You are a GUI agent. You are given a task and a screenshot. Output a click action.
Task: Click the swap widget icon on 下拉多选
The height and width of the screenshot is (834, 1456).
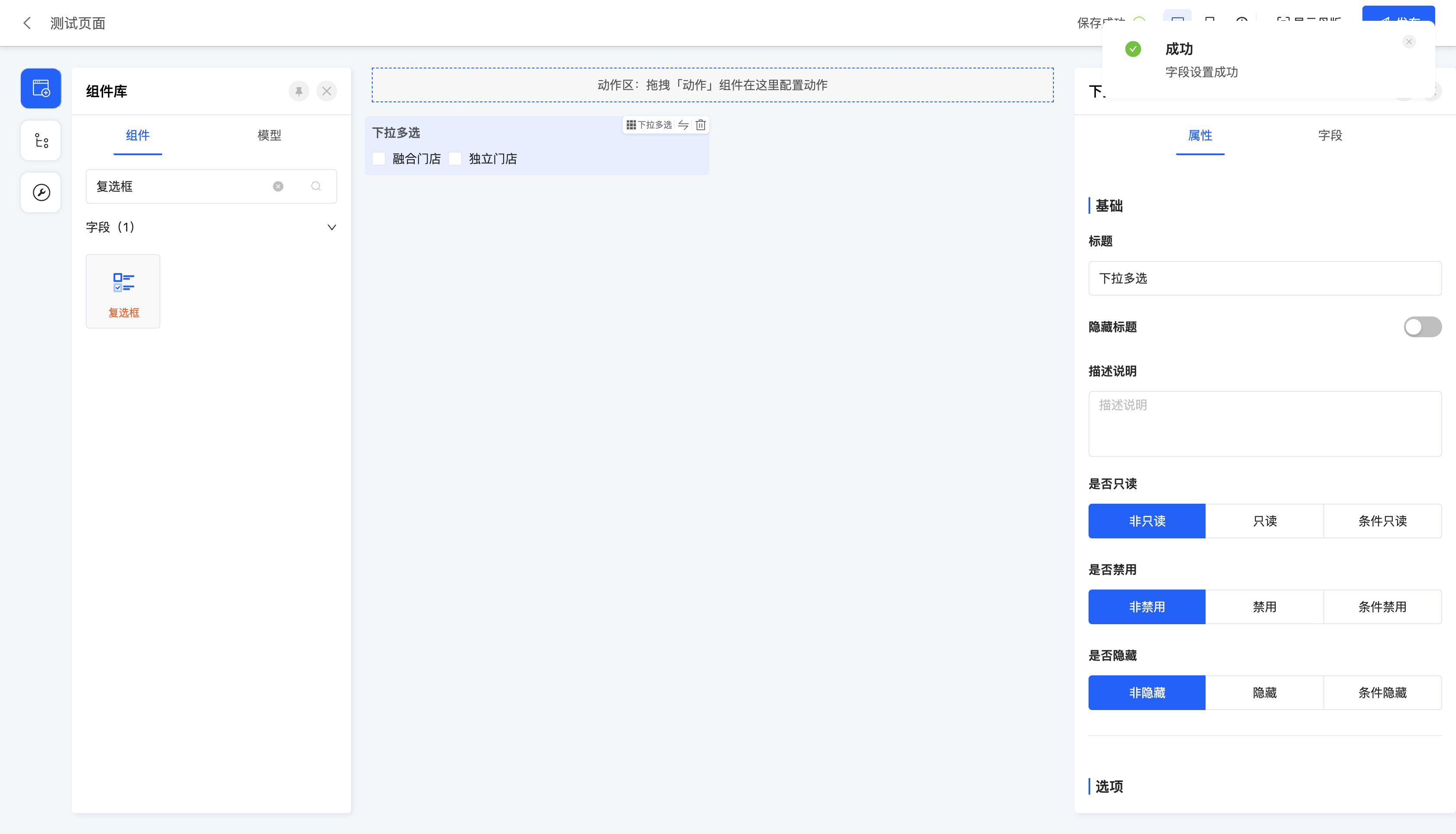click(683, 125)
